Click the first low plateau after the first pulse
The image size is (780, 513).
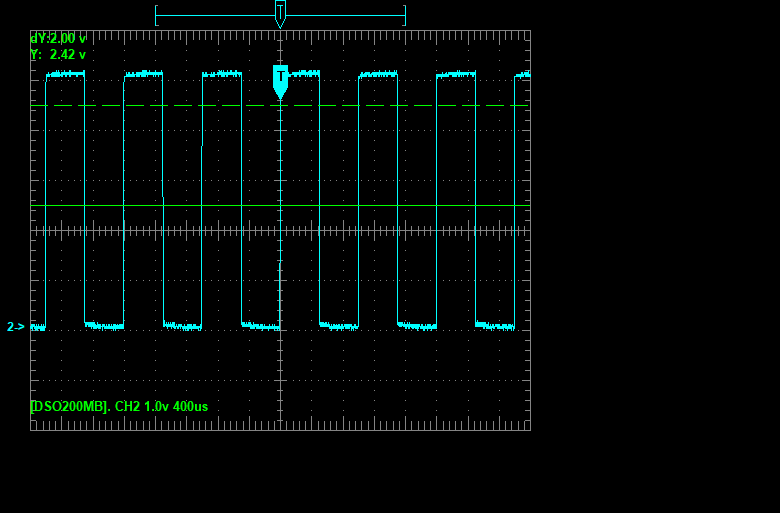(104, 325)
